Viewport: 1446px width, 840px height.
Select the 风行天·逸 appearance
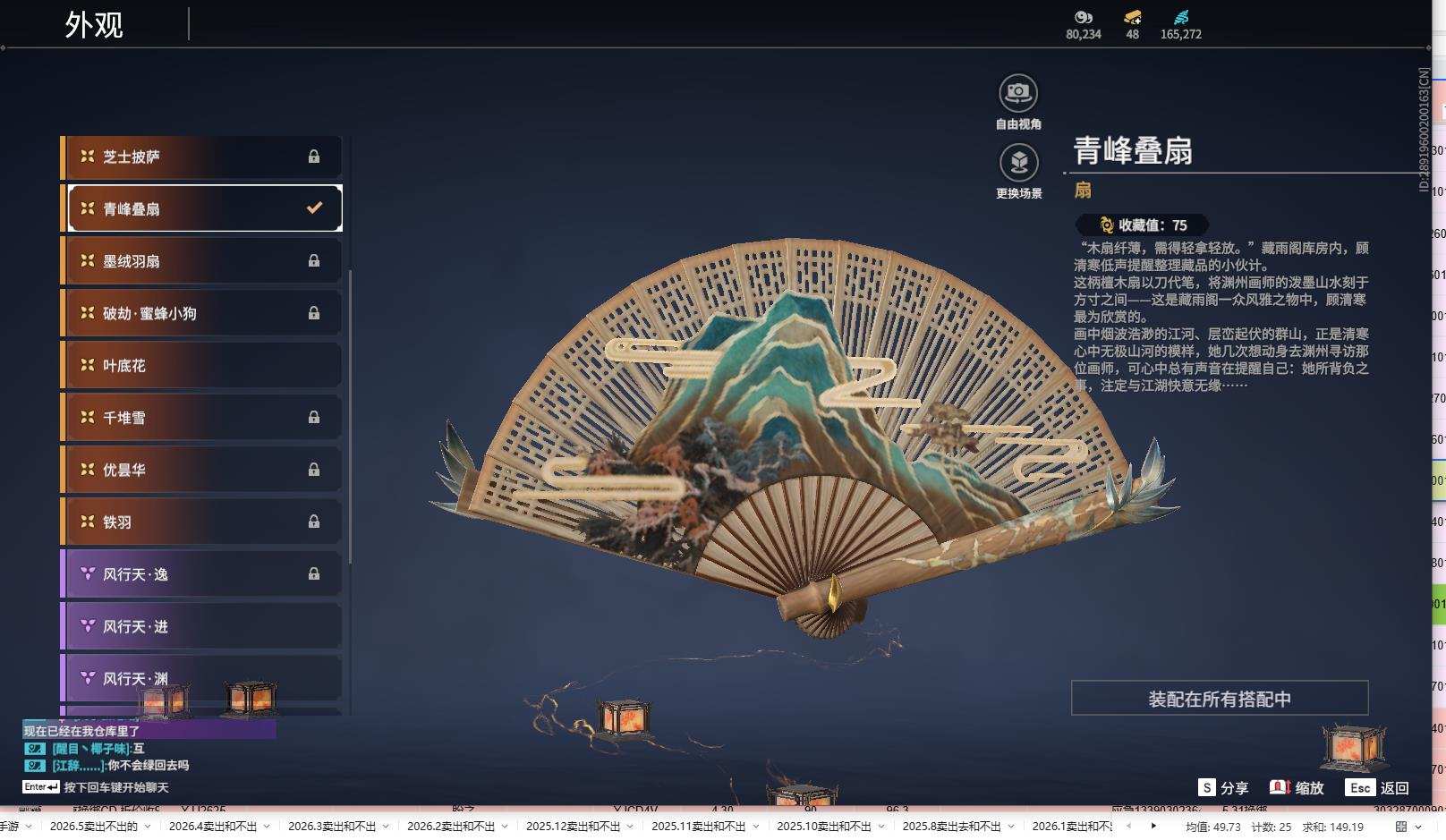tap(201, 574)
